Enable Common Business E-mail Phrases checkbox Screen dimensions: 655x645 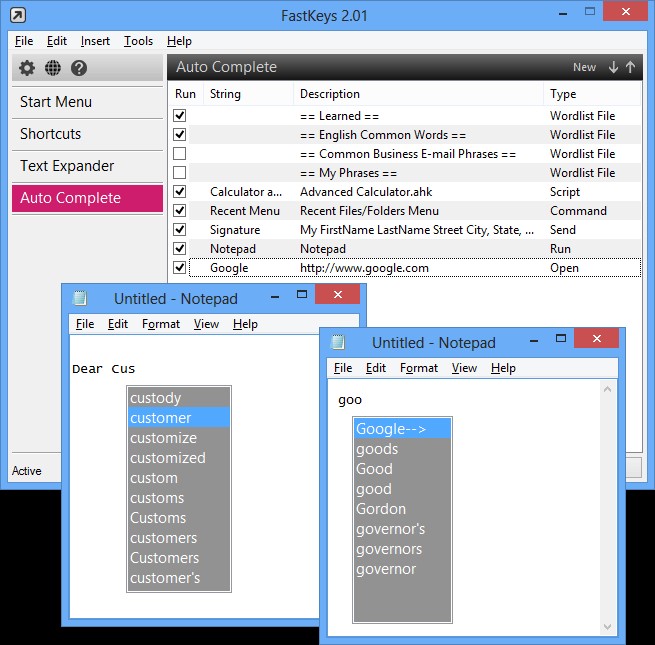180,154
